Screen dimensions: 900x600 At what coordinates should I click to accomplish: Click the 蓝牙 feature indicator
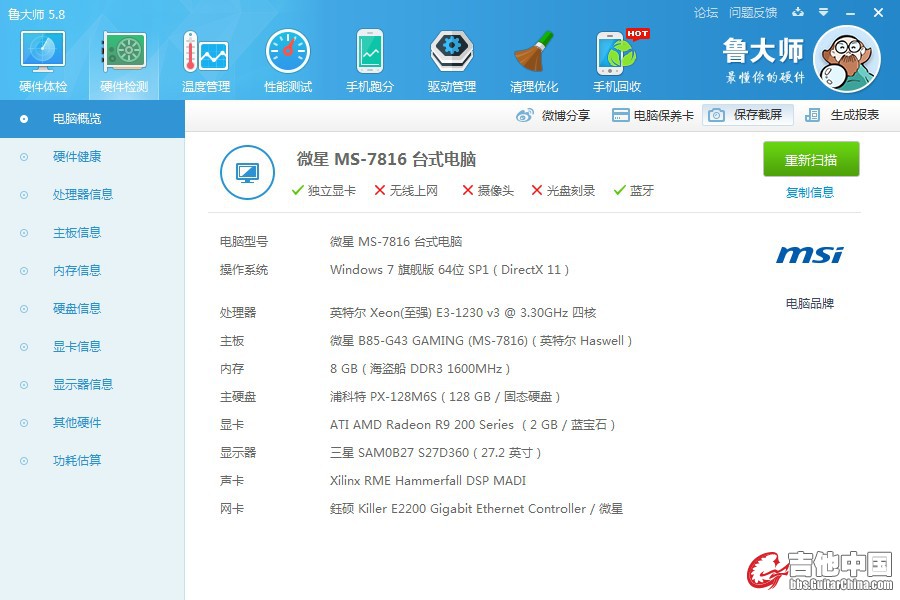[634, 191]
